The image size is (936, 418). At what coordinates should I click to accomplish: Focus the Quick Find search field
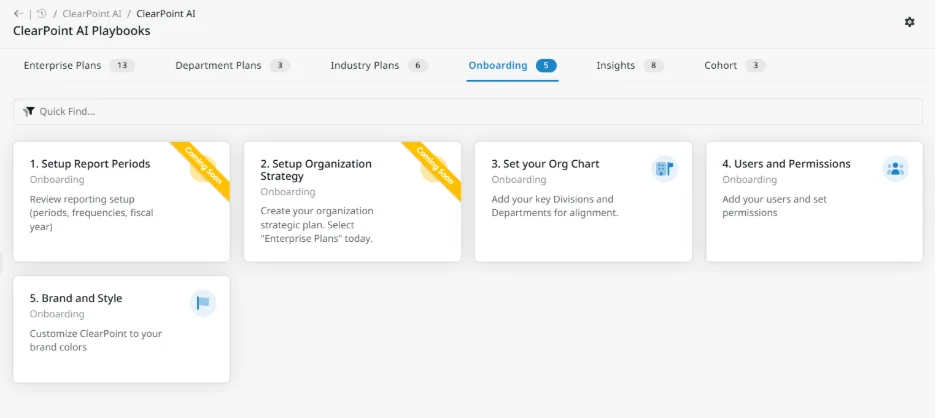[467, 112]
